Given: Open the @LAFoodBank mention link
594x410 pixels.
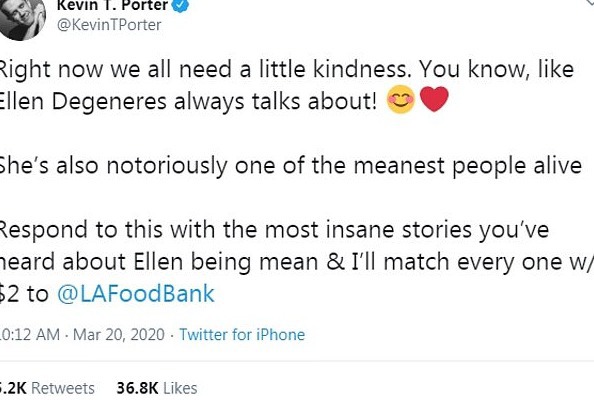Looking at the screenshot, I should pos(136,294).
